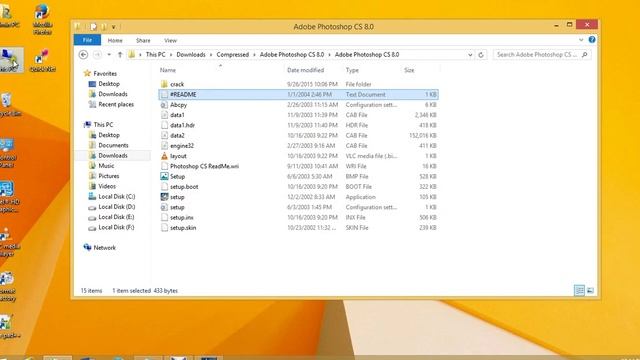Image resolution: width=640 pixels, height=360 pixels.
Task: Sort files by Name column
Action: pyautogui.click(x=168, y=70)
